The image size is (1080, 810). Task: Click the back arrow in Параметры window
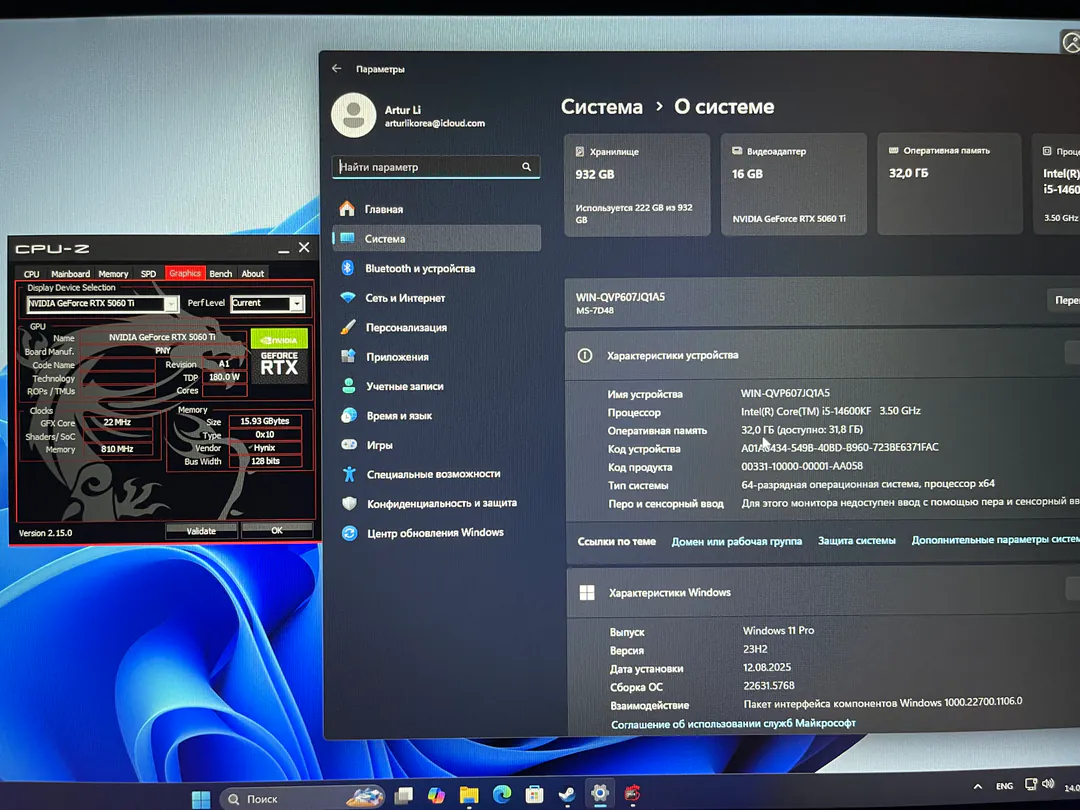(336, 68)
